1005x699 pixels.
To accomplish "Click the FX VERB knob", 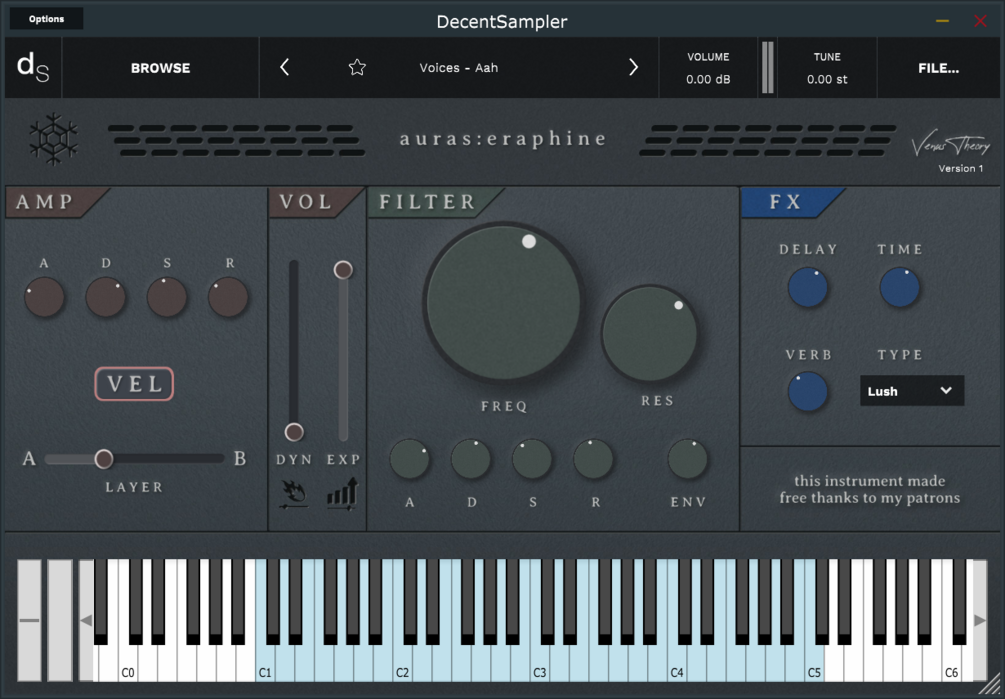I will pos(808,391).
